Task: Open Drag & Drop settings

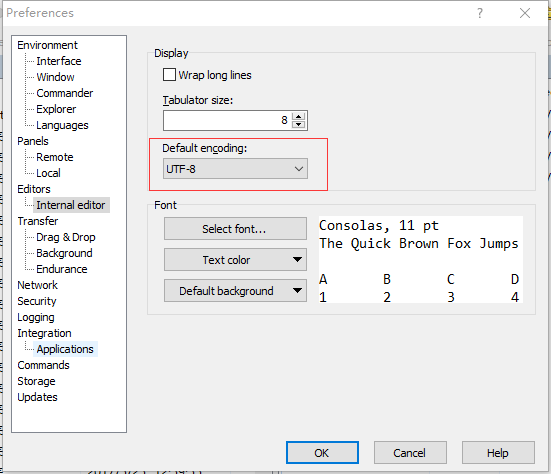Action: click(x=66, y=237)
